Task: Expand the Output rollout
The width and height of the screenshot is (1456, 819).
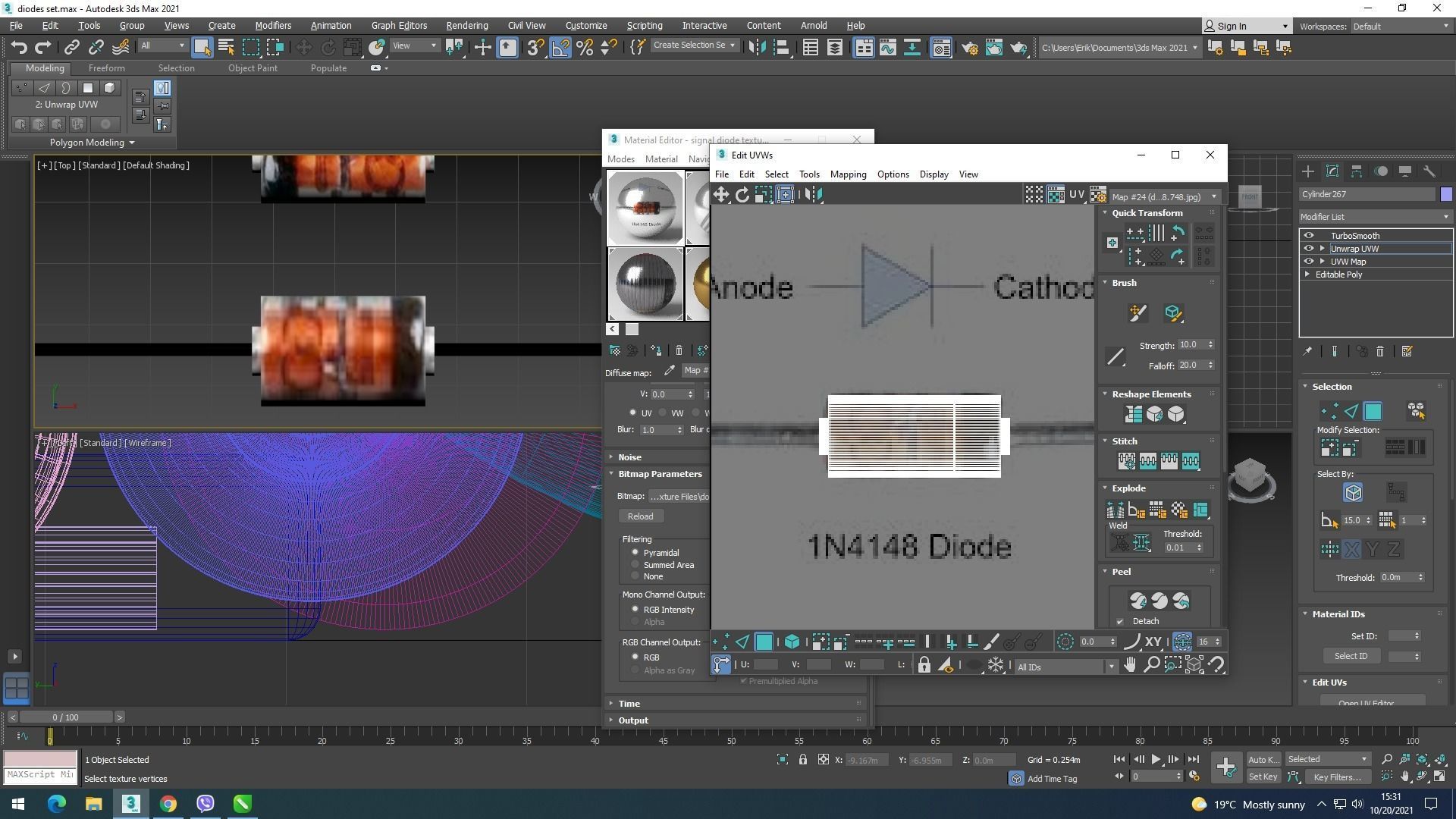Action: [633, 720]
